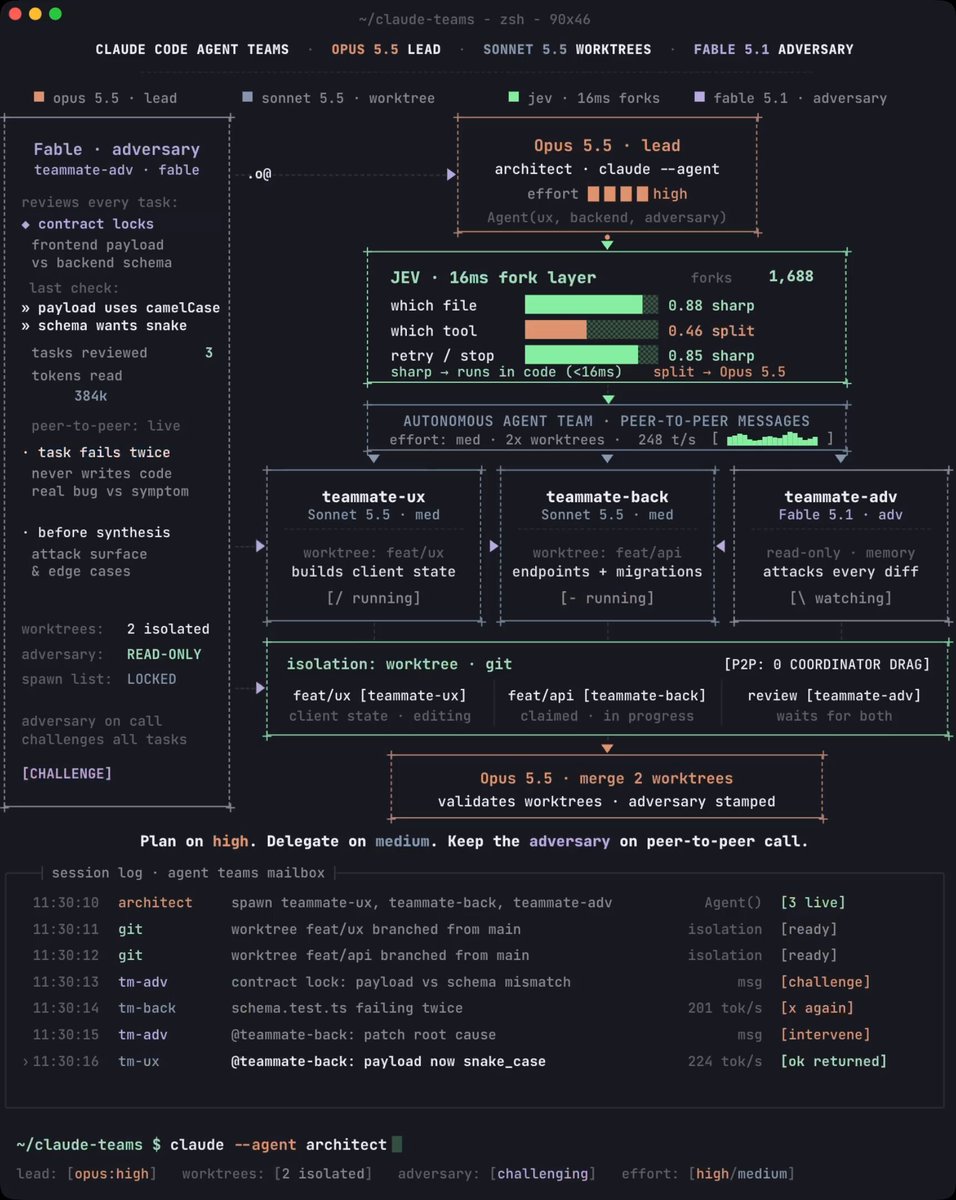Click the before synthesis bullet
Screen dimensions: 956x1200
point(96,532)
